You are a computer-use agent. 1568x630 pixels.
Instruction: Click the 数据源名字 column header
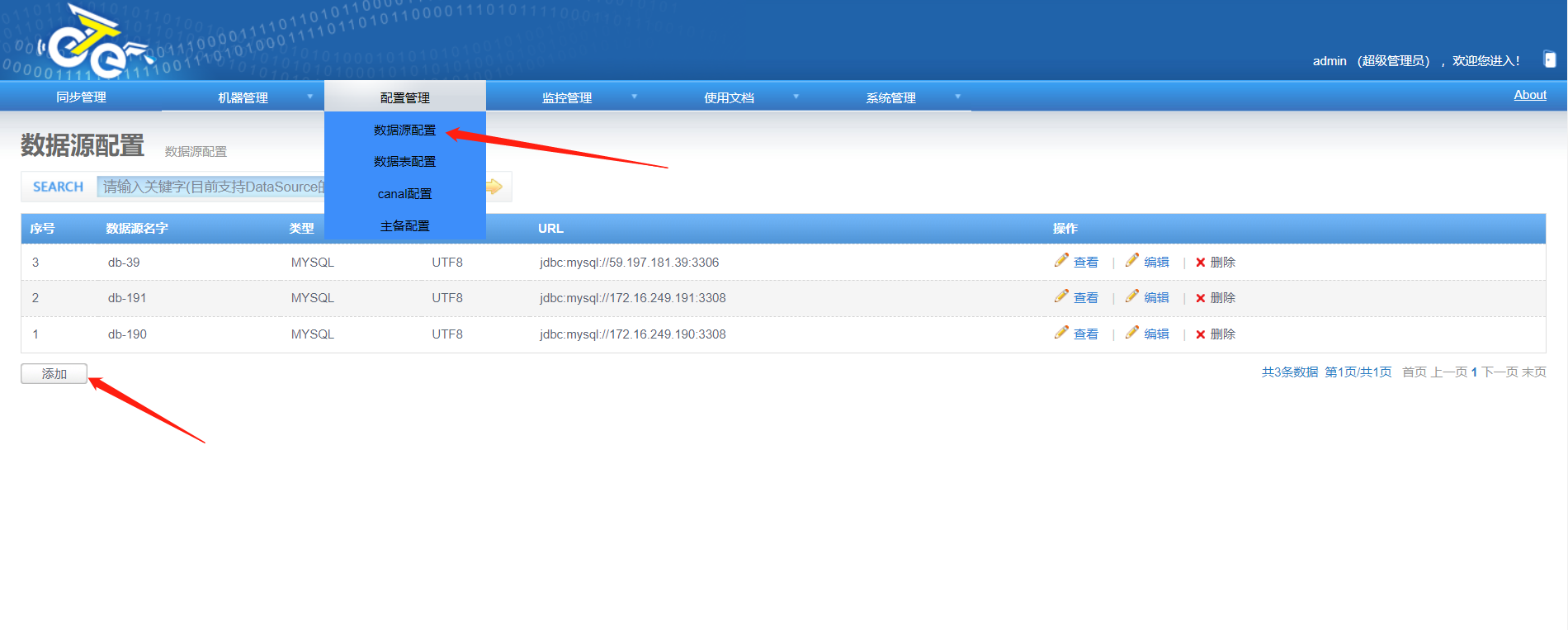137,229
